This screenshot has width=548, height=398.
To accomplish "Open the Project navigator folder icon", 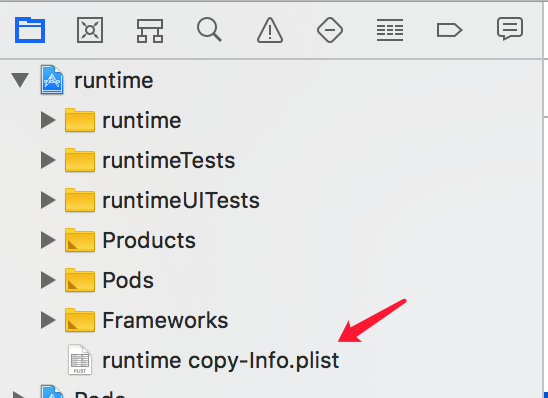I will (30, 30).
